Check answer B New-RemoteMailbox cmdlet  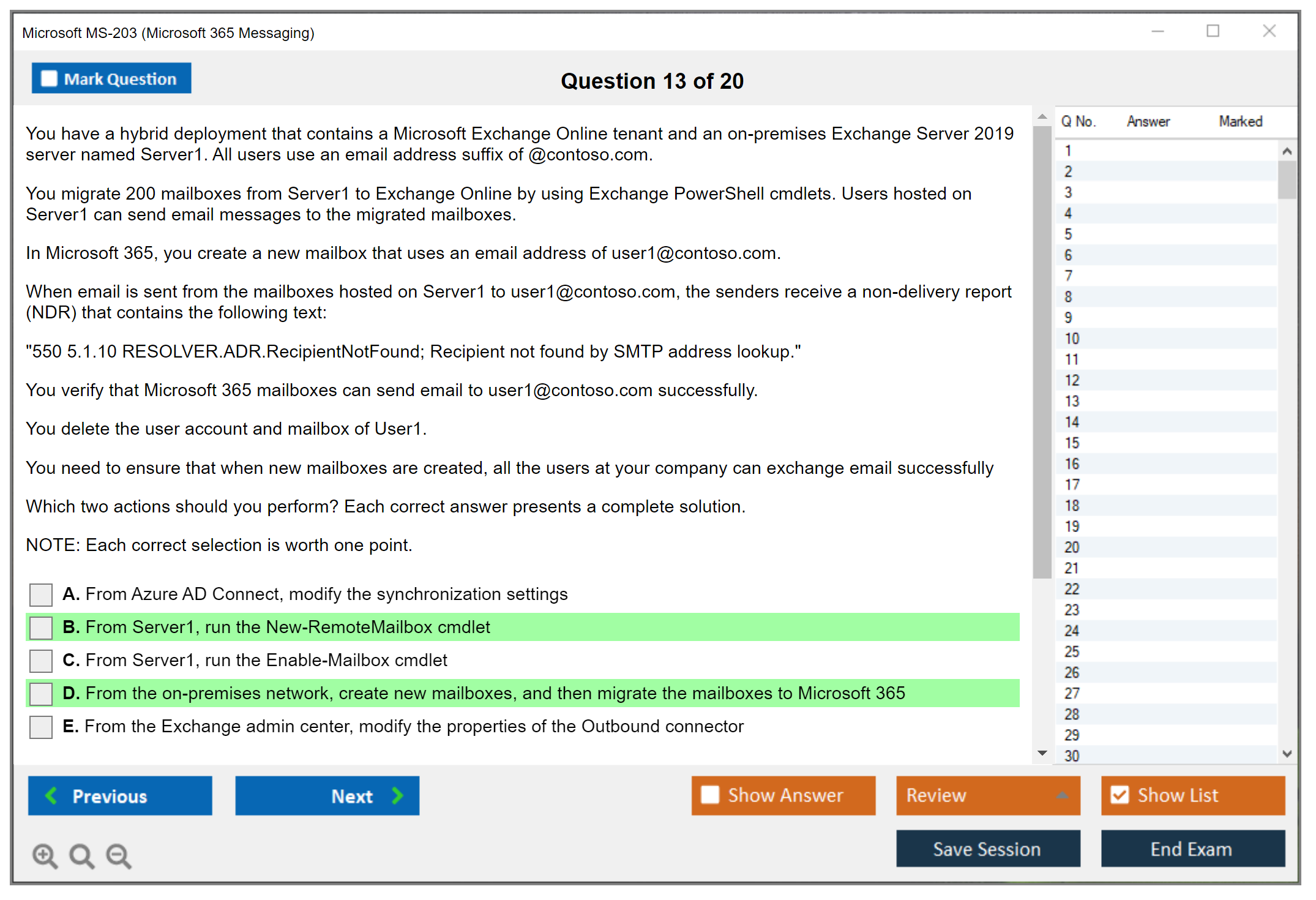click(41, 628)
